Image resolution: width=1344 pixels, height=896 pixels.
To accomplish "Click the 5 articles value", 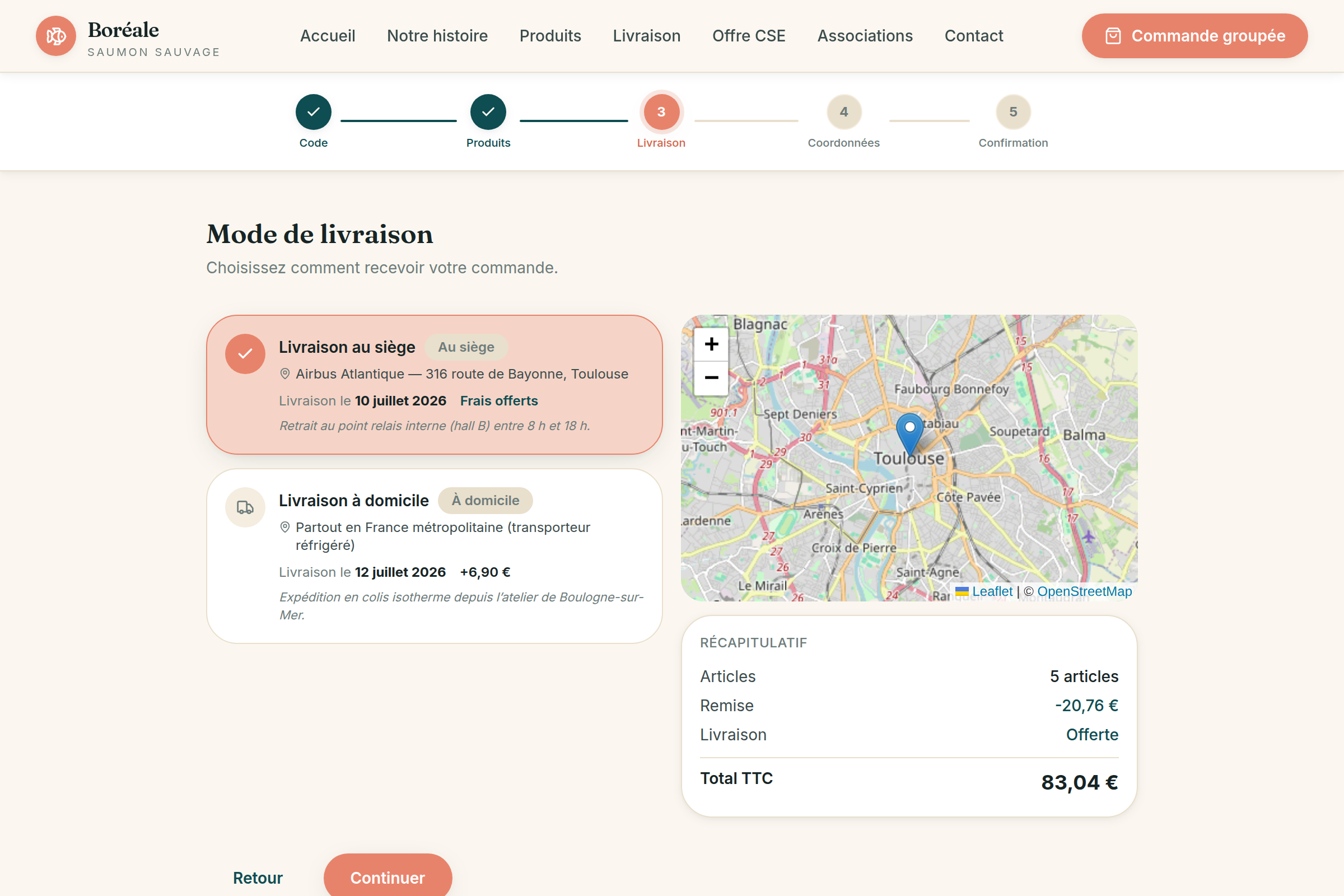I will (1084, 676).
